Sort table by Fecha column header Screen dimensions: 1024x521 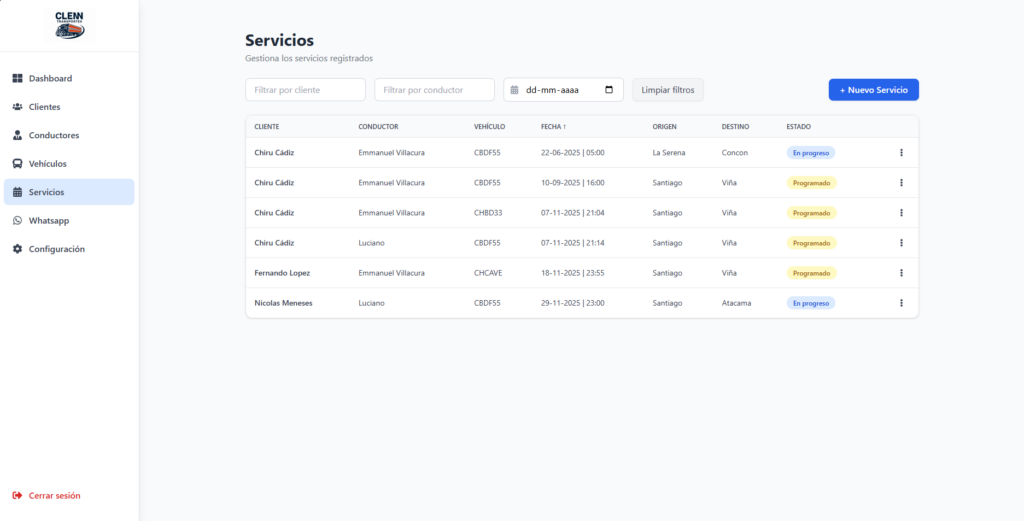tap(553, 127)
